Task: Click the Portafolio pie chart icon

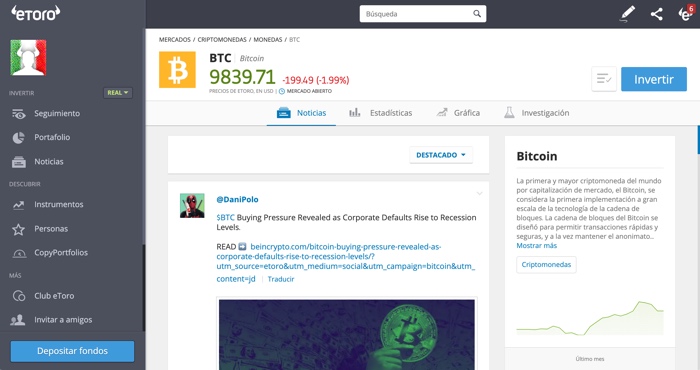Action: [18, 137]
